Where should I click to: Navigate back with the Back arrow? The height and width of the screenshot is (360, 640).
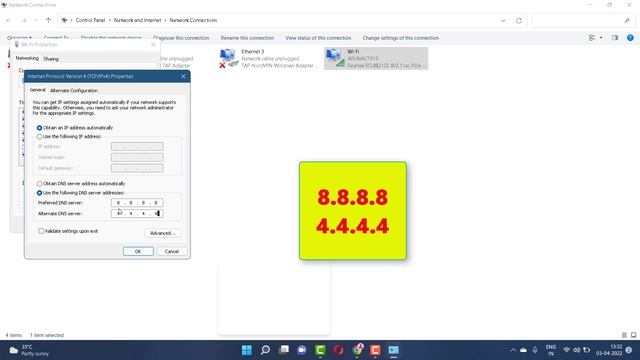(9, 20)
